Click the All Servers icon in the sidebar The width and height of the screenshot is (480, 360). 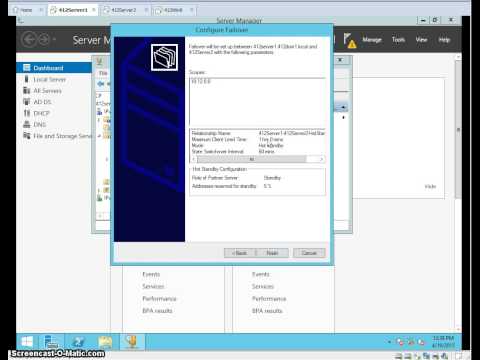pyautogui.click(x=27, y=90)
